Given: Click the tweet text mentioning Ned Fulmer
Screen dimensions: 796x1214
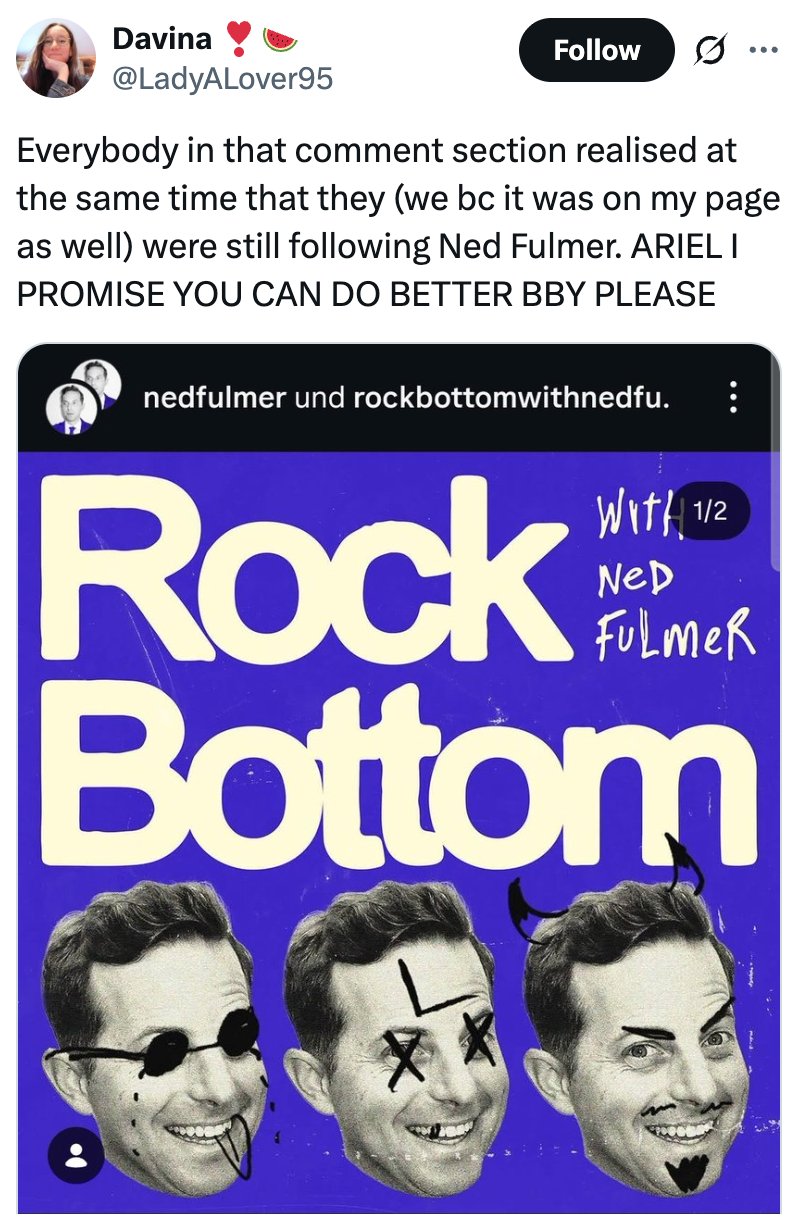Looking at the screenshot, I should point(398,222).
